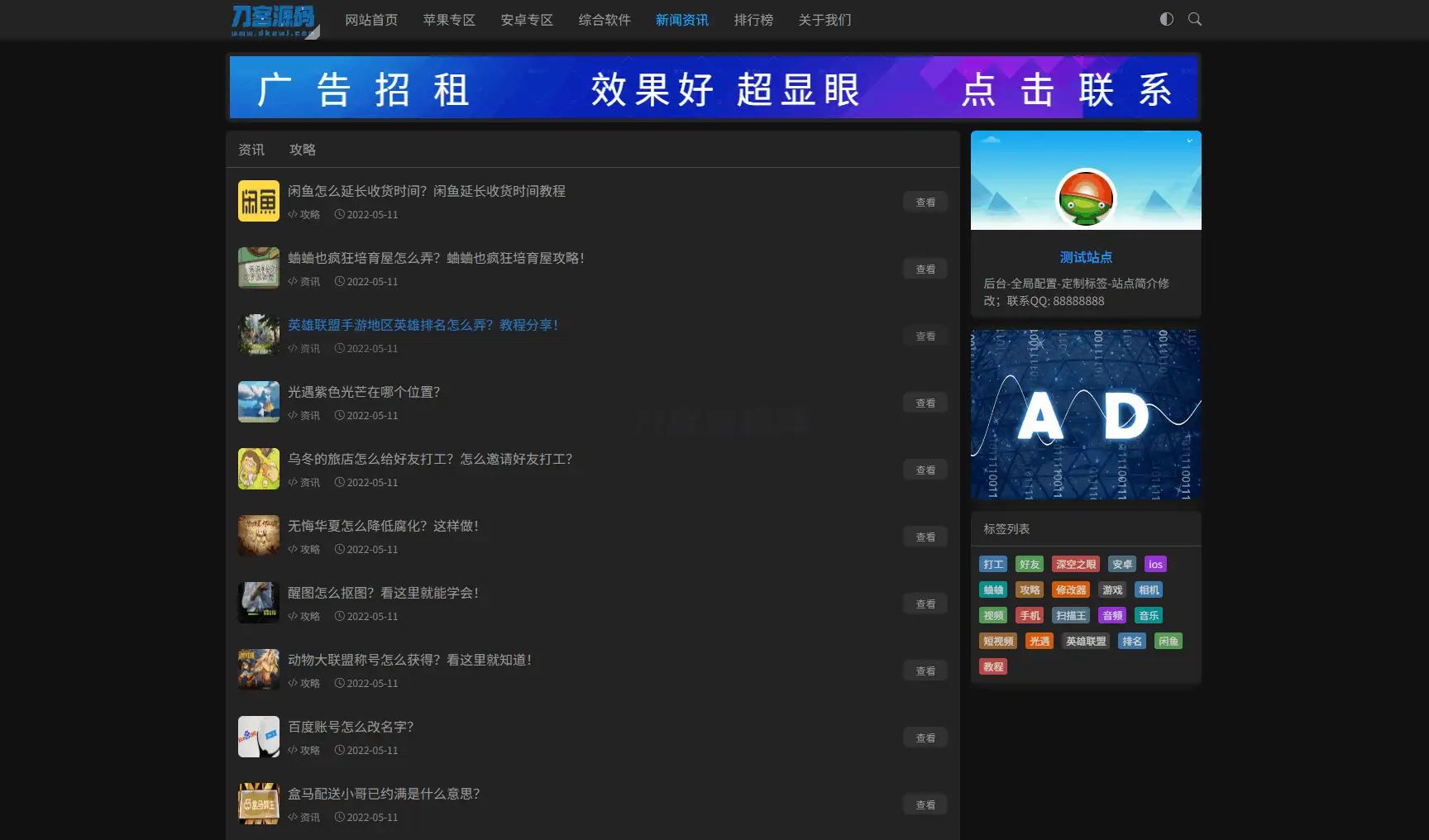The image size is (1429, 840).
Task: Click the AD sidebar banner
Action: [x=1086, y=414]
